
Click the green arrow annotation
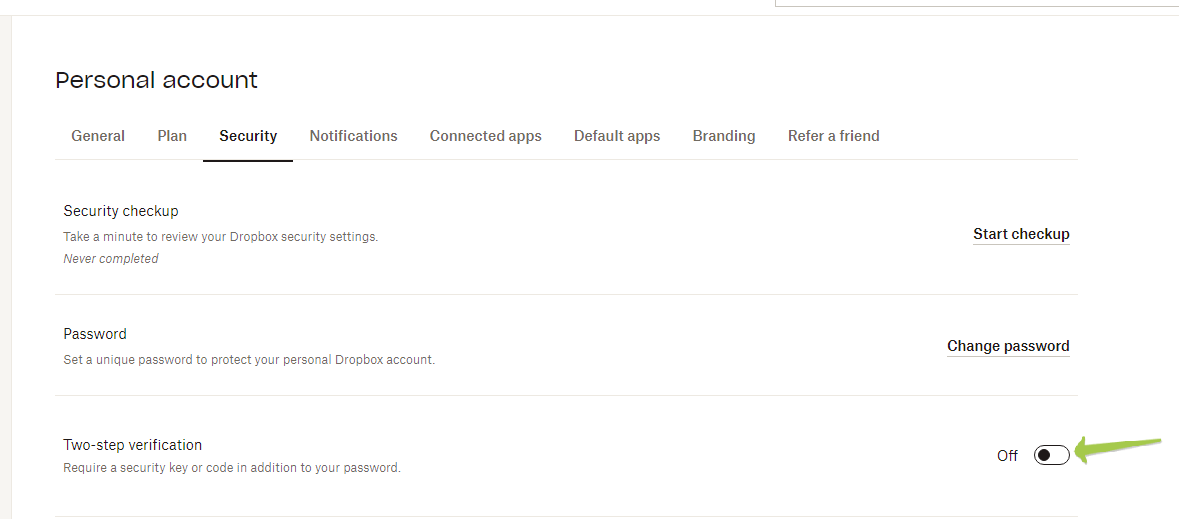coord(1119,449)
